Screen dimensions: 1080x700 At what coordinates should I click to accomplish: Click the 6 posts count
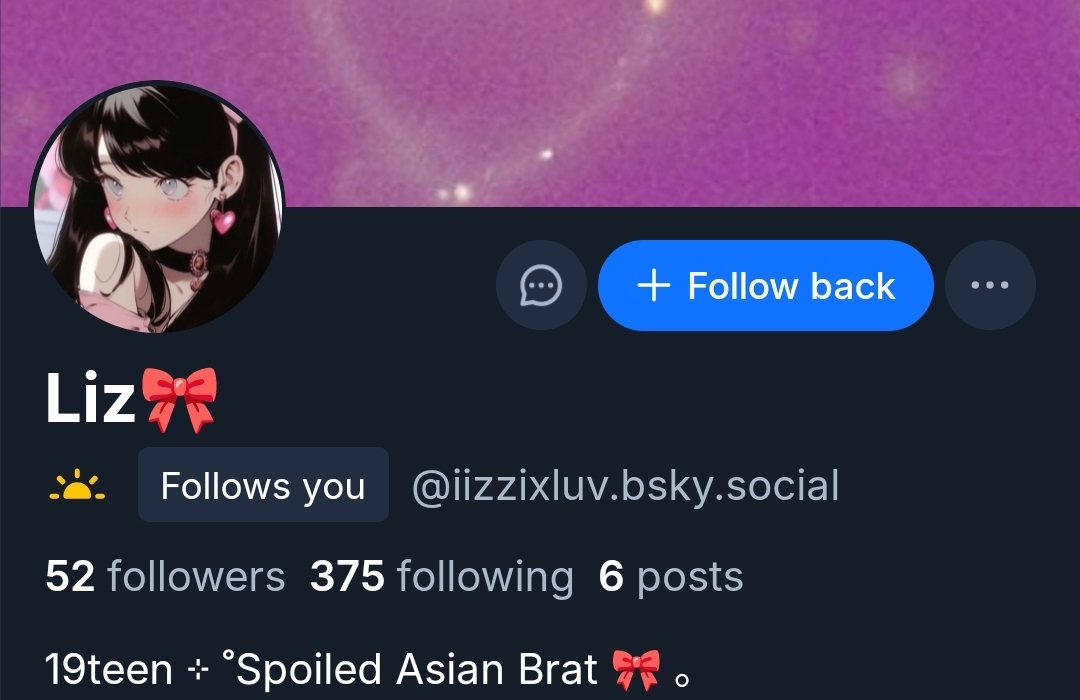[671, 577]
